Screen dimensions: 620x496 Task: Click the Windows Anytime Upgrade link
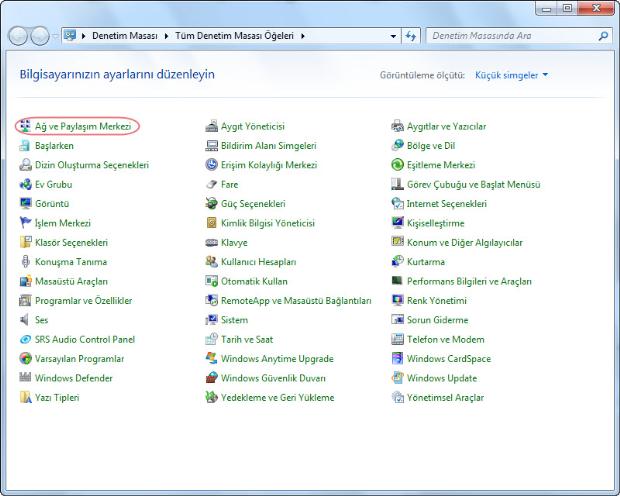click(x=277, y=359)
